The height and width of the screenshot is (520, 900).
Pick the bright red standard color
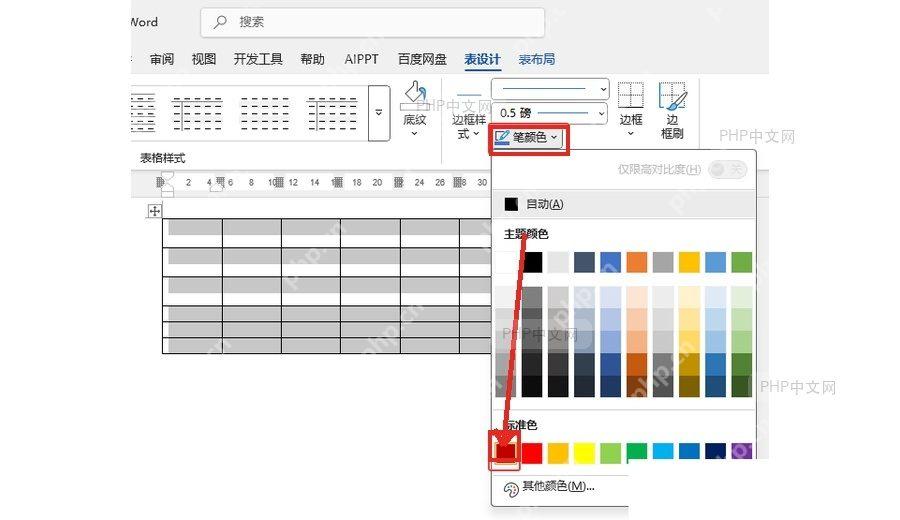click(x=532, y=453)
